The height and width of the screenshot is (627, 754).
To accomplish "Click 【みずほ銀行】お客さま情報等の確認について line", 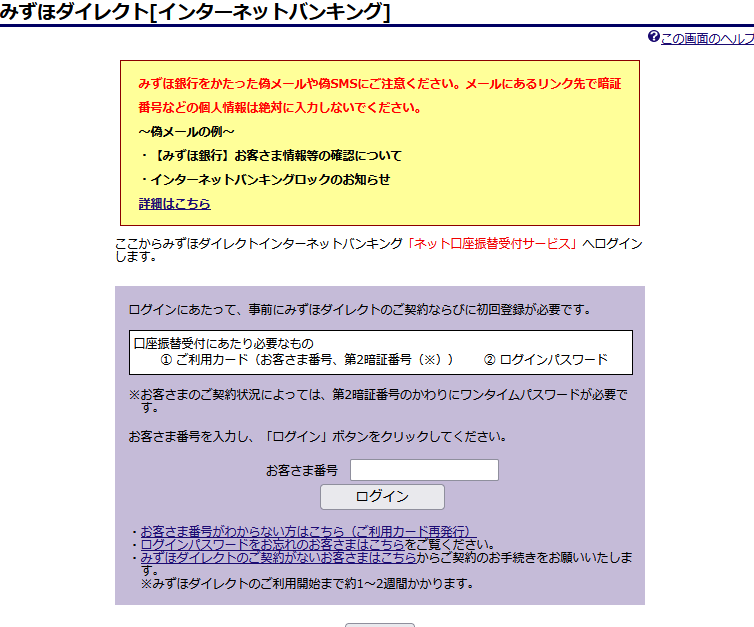I will pyautogui.click(x=271, y=155).
